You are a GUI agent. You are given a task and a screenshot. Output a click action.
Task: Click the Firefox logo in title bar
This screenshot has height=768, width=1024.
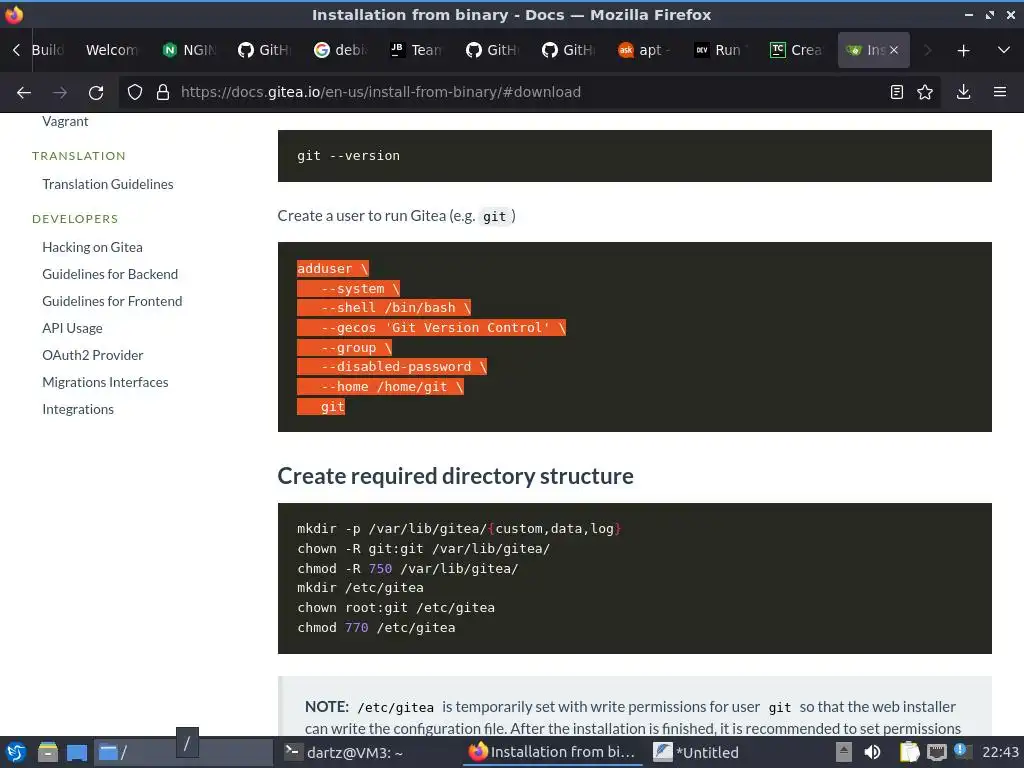(x=14, y=14)
